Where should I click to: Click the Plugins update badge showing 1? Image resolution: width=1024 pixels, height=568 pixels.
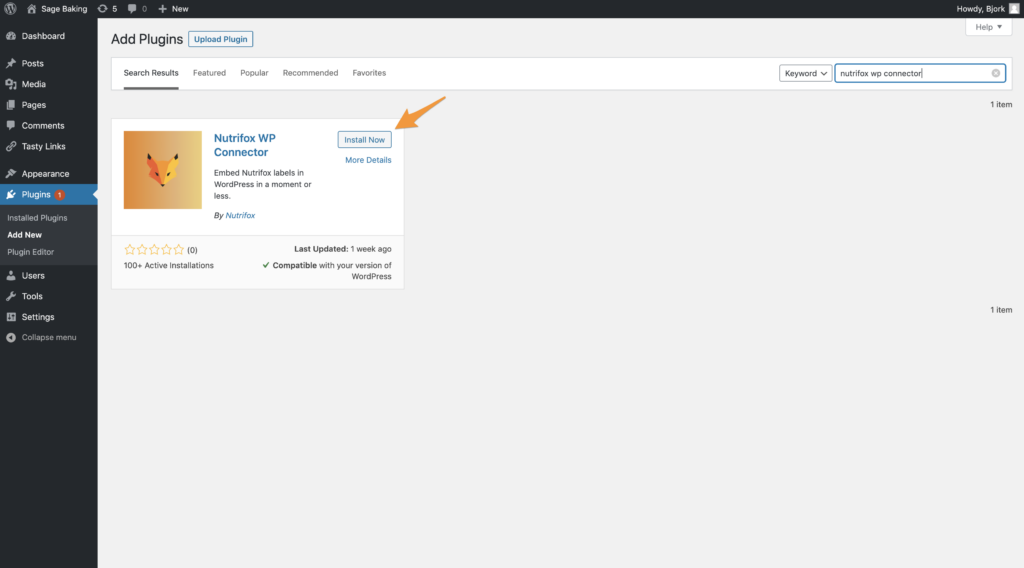pyautogui.click(x=59, y=195)
